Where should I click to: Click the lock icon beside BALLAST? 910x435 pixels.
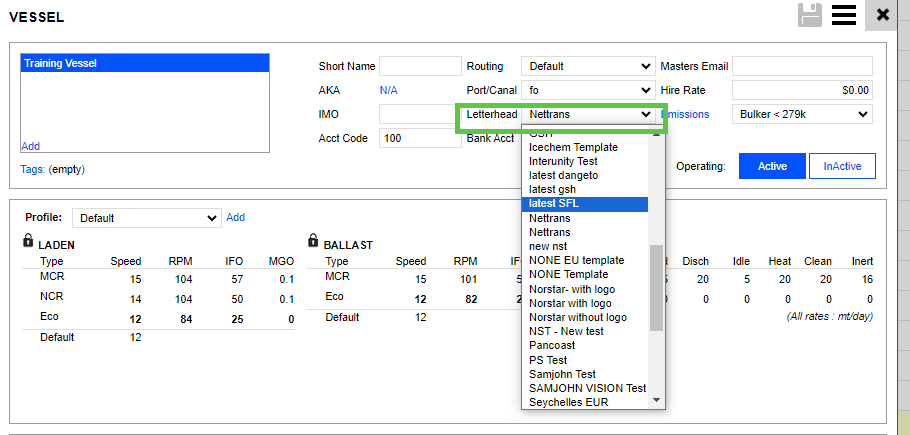314,242
